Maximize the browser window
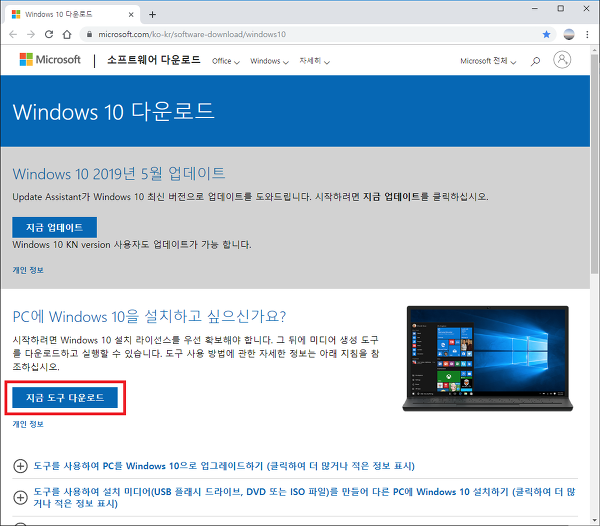The image size is (600, 526). pyautogui.click(x=561, y=8)
